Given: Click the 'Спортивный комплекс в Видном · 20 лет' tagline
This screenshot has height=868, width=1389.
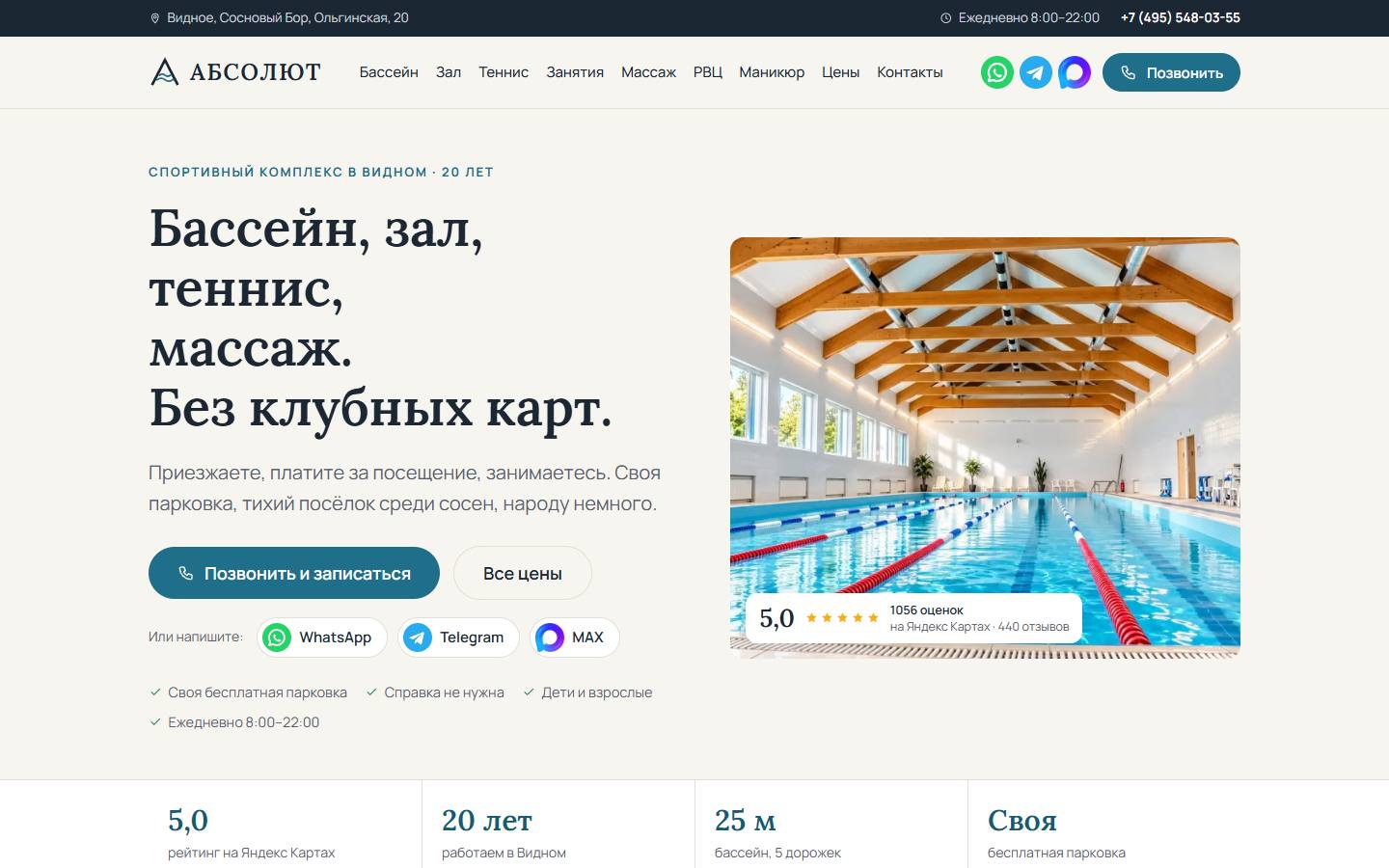Looking at the screenshot, I should point(321,172).
